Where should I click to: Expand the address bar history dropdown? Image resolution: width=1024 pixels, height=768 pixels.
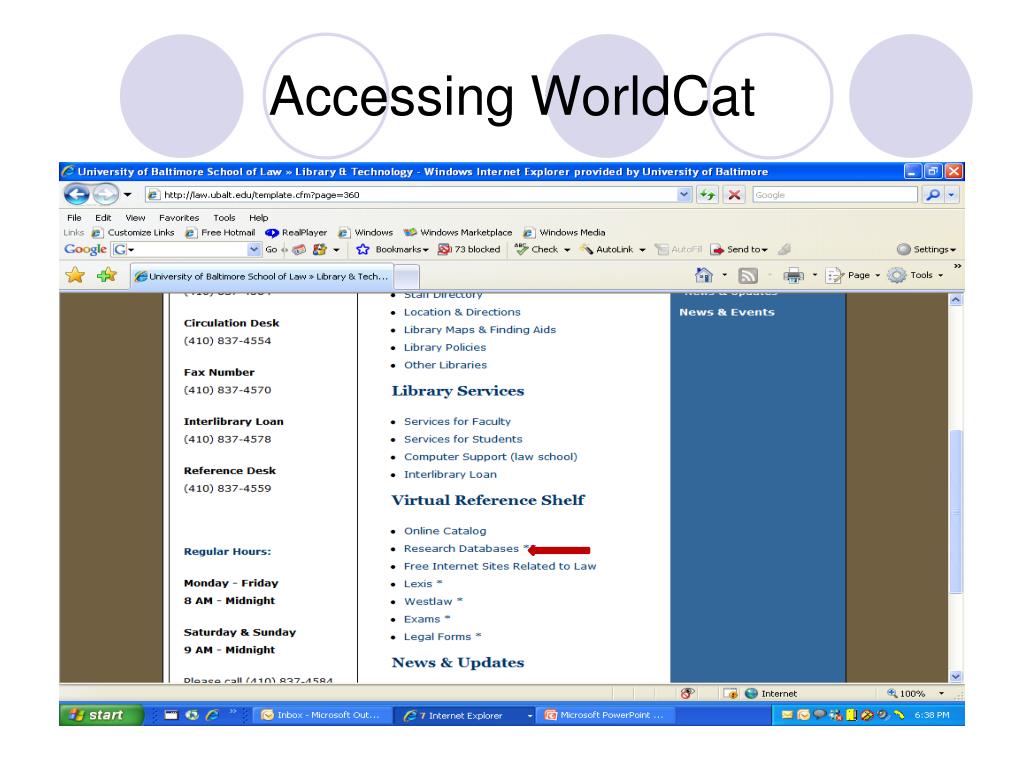tap(684, 195)
